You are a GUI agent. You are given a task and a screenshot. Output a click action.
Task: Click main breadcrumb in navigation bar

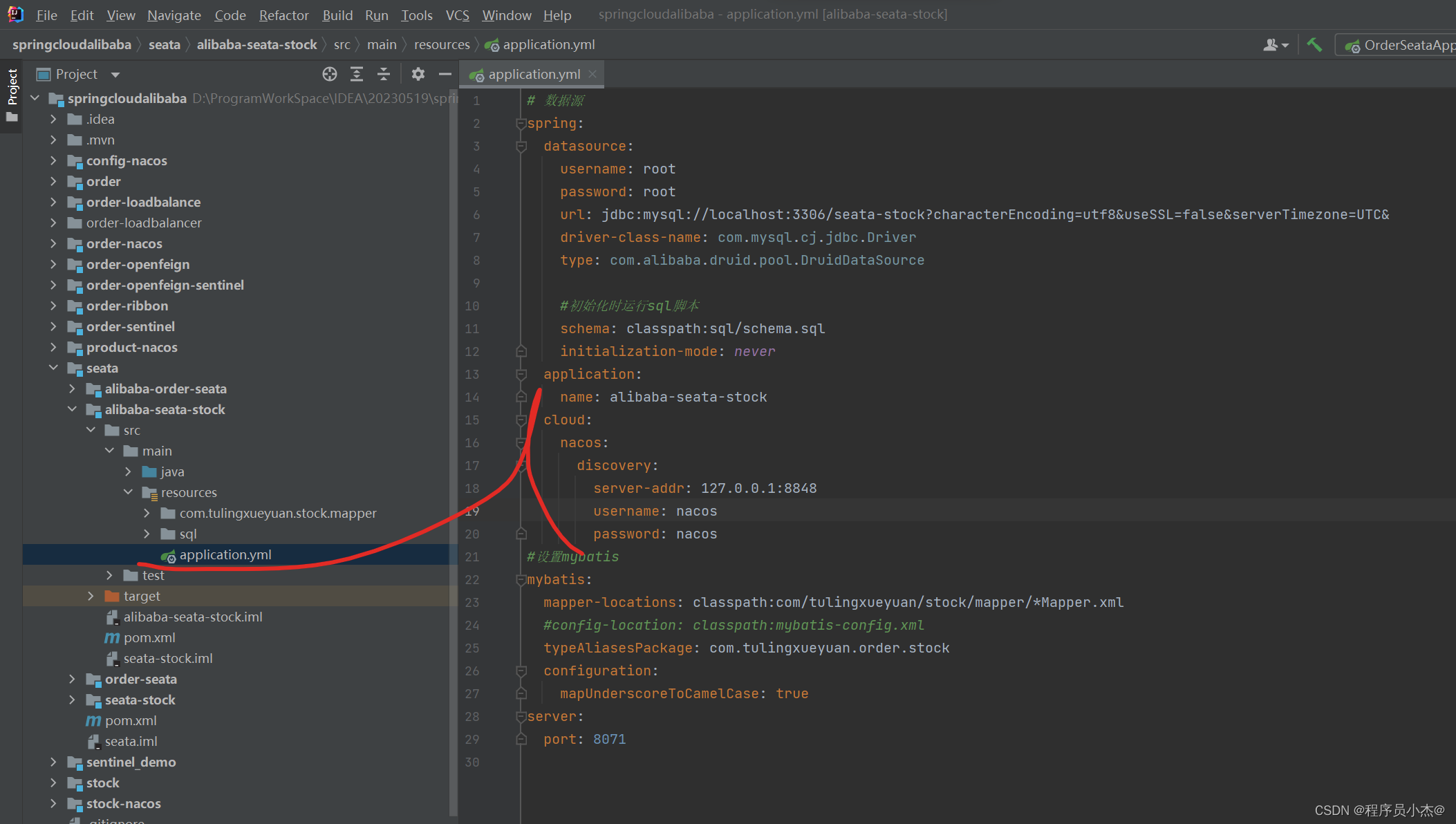tap(382, 44)
